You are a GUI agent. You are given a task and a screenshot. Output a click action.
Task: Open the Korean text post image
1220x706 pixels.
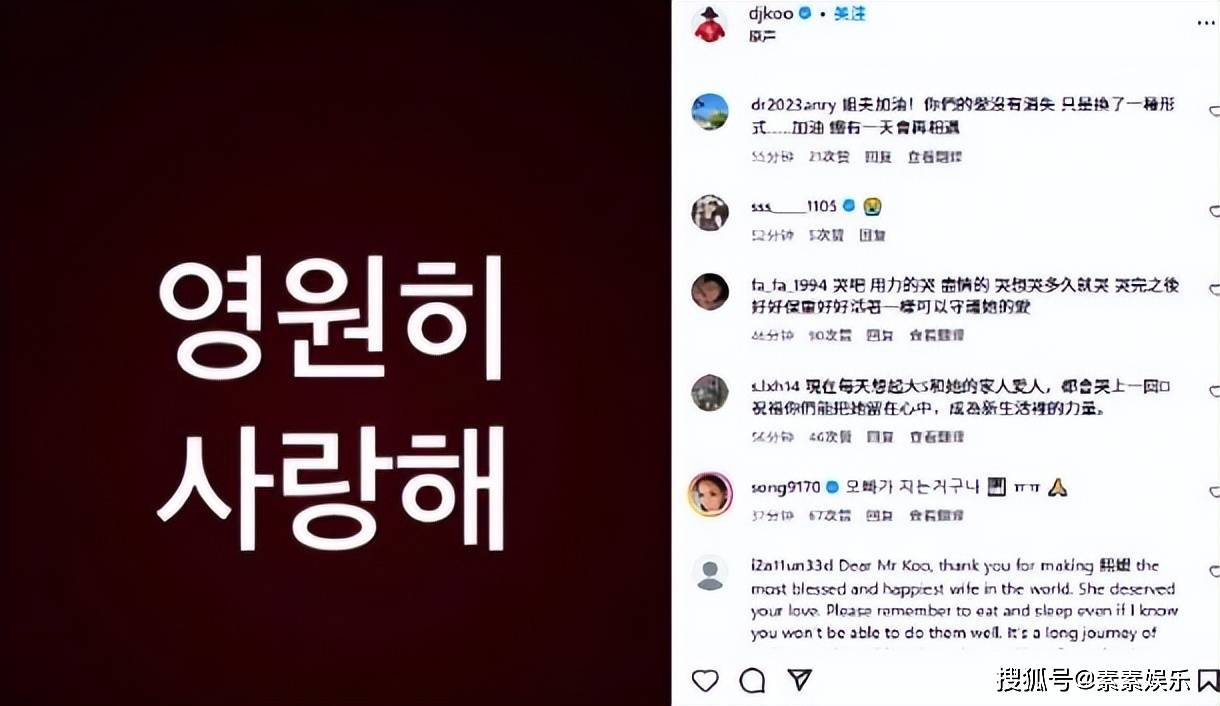coord(335,353)
